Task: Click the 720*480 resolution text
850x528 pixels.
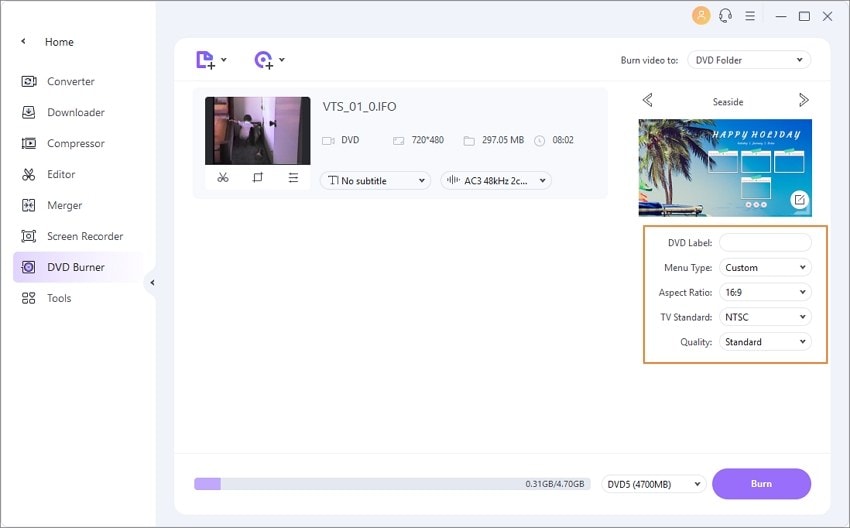Action: pos(427,140)
